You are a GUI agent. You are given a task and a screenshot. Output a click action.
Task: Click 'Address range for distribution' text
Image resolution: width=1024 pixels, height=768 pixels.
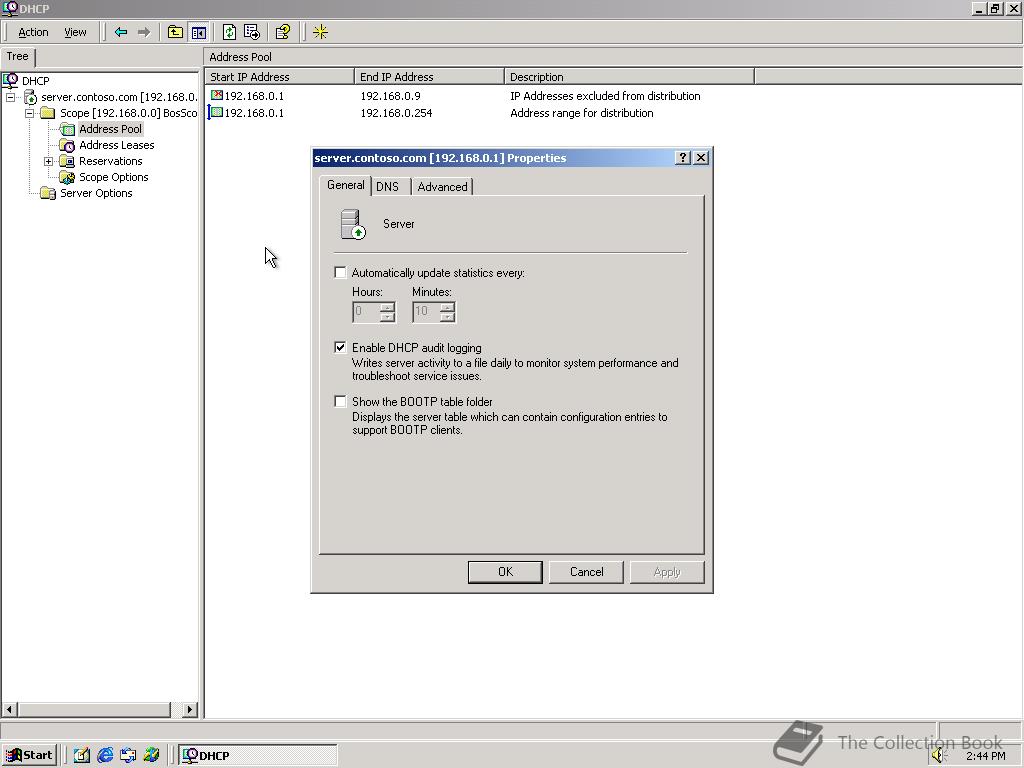[581, 113]
